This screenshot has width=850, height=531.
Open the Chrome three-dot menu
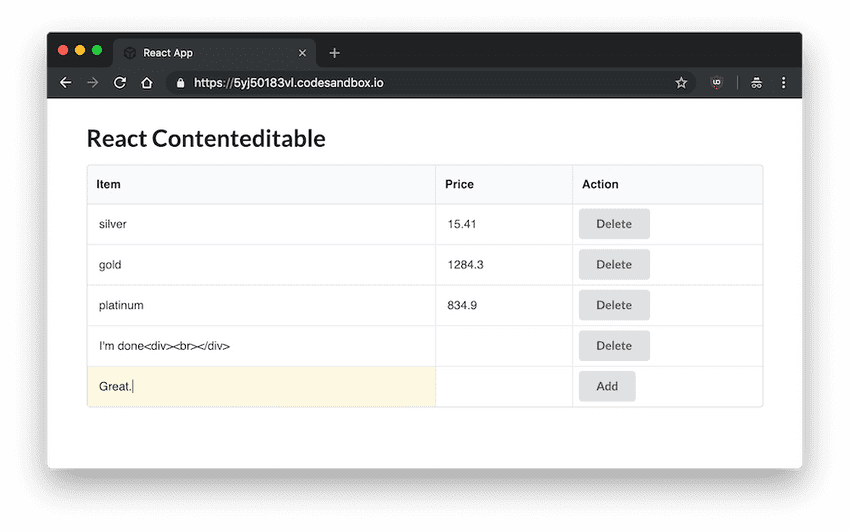pyautogui.click(x=783, y=83)
